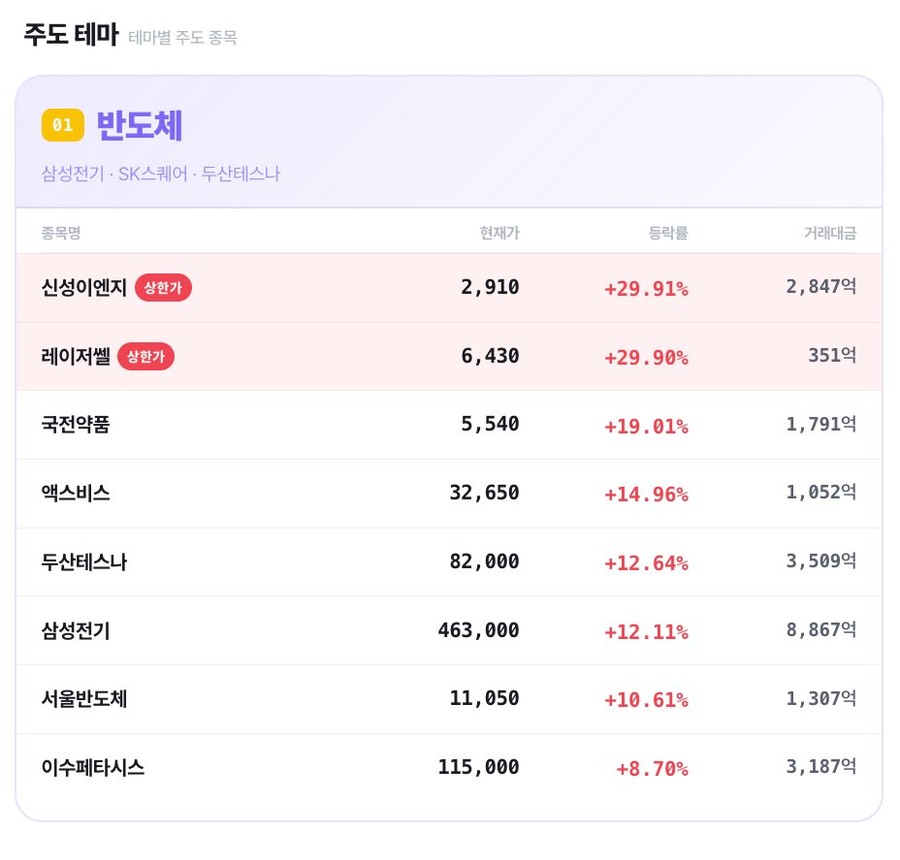Open the 반도체 theme title

(140, 124)
